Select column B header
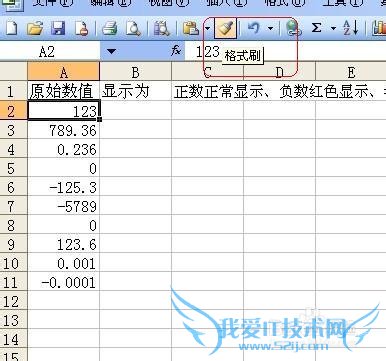The image size is (386, 361). click(x=135, y=71)
